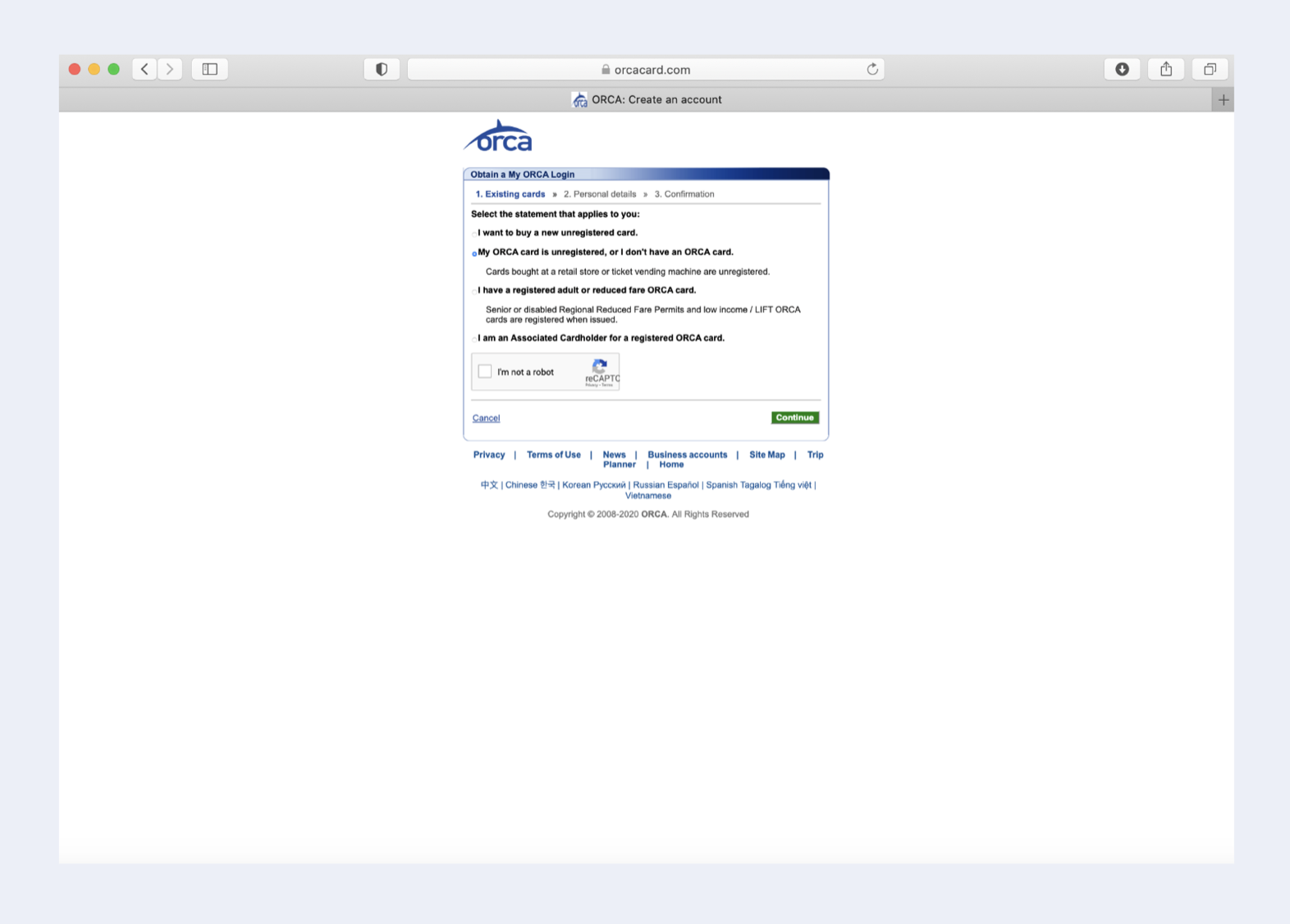
Task: Go forward using the browser forward arrow
Action: tap(170, 69)
